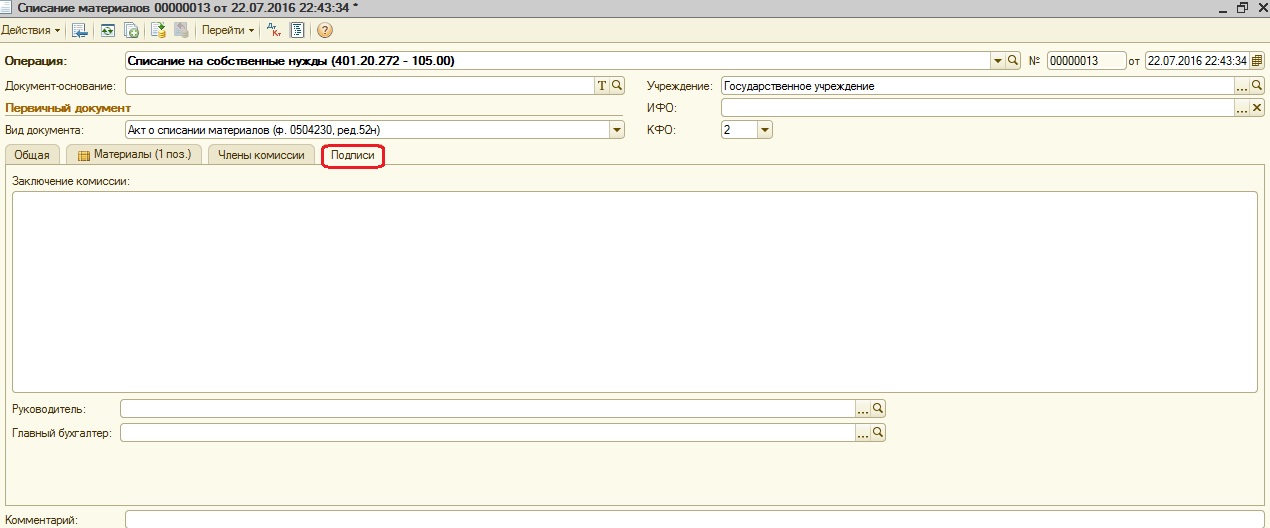
Task: Open the Перейти menu
Action: [228, 30]
